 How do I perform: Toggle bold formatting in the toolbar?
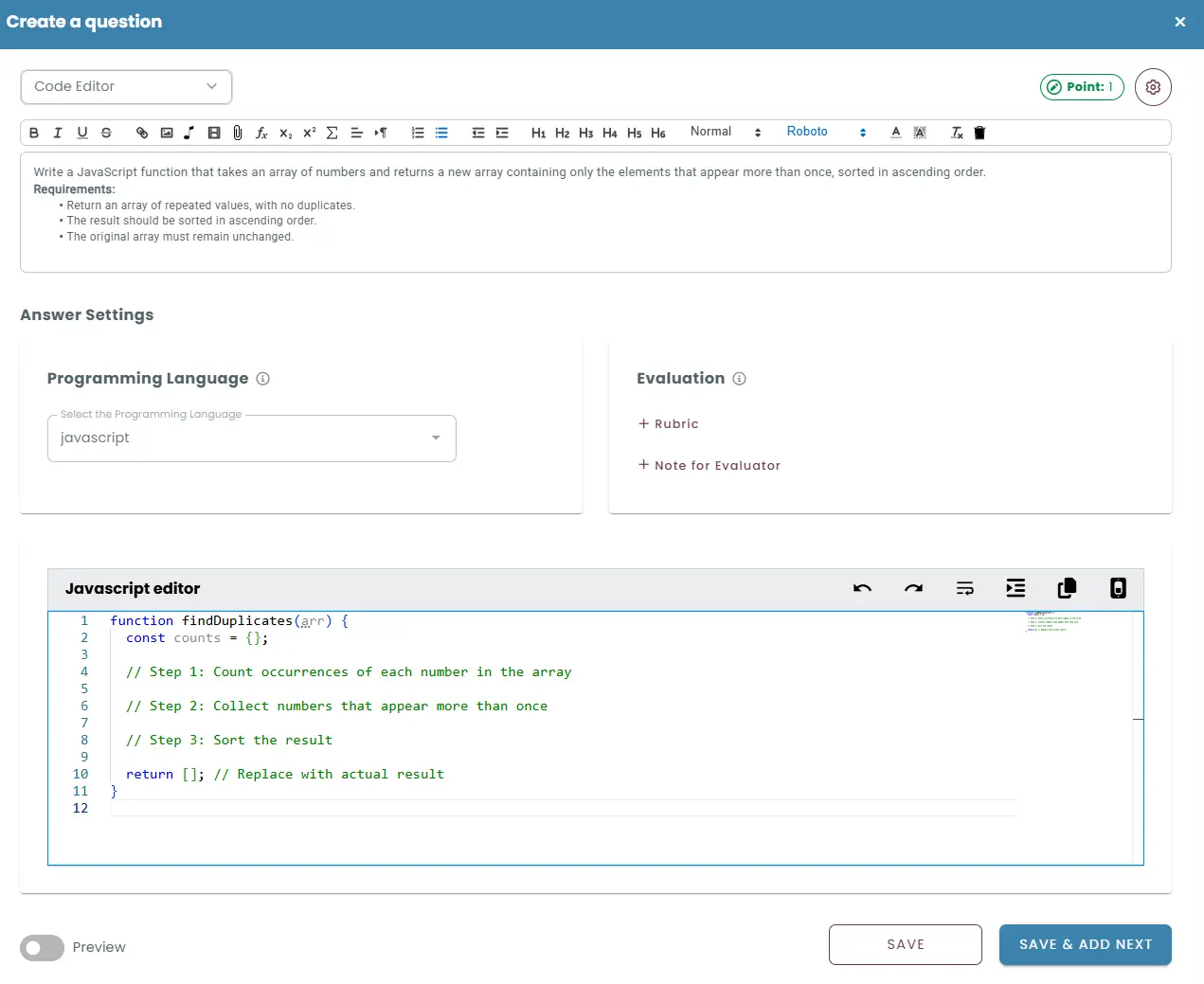(x=34, y=133)
